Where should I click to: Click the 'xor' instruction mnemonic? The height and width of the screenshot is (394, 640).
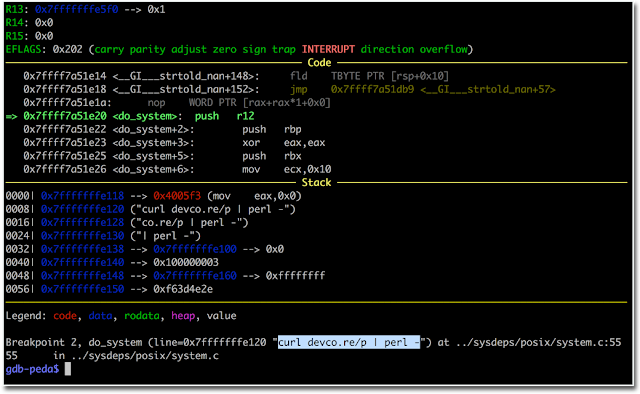tap(251, 143)
